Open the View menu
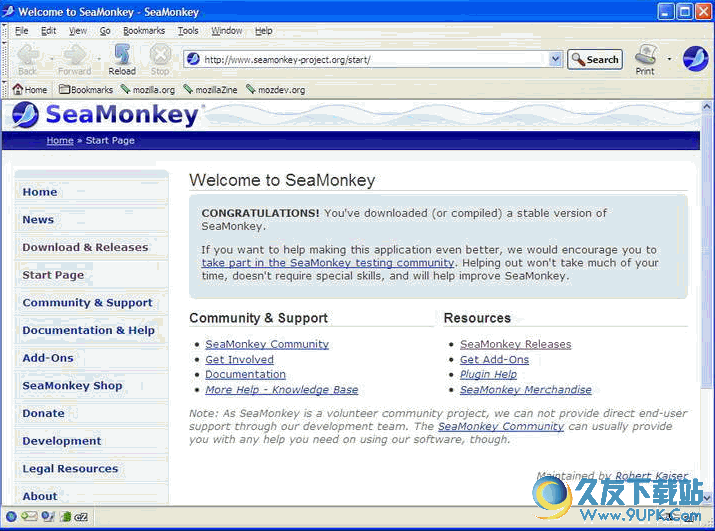This screenshot has height=531, width=715. [x=78, y=31]
